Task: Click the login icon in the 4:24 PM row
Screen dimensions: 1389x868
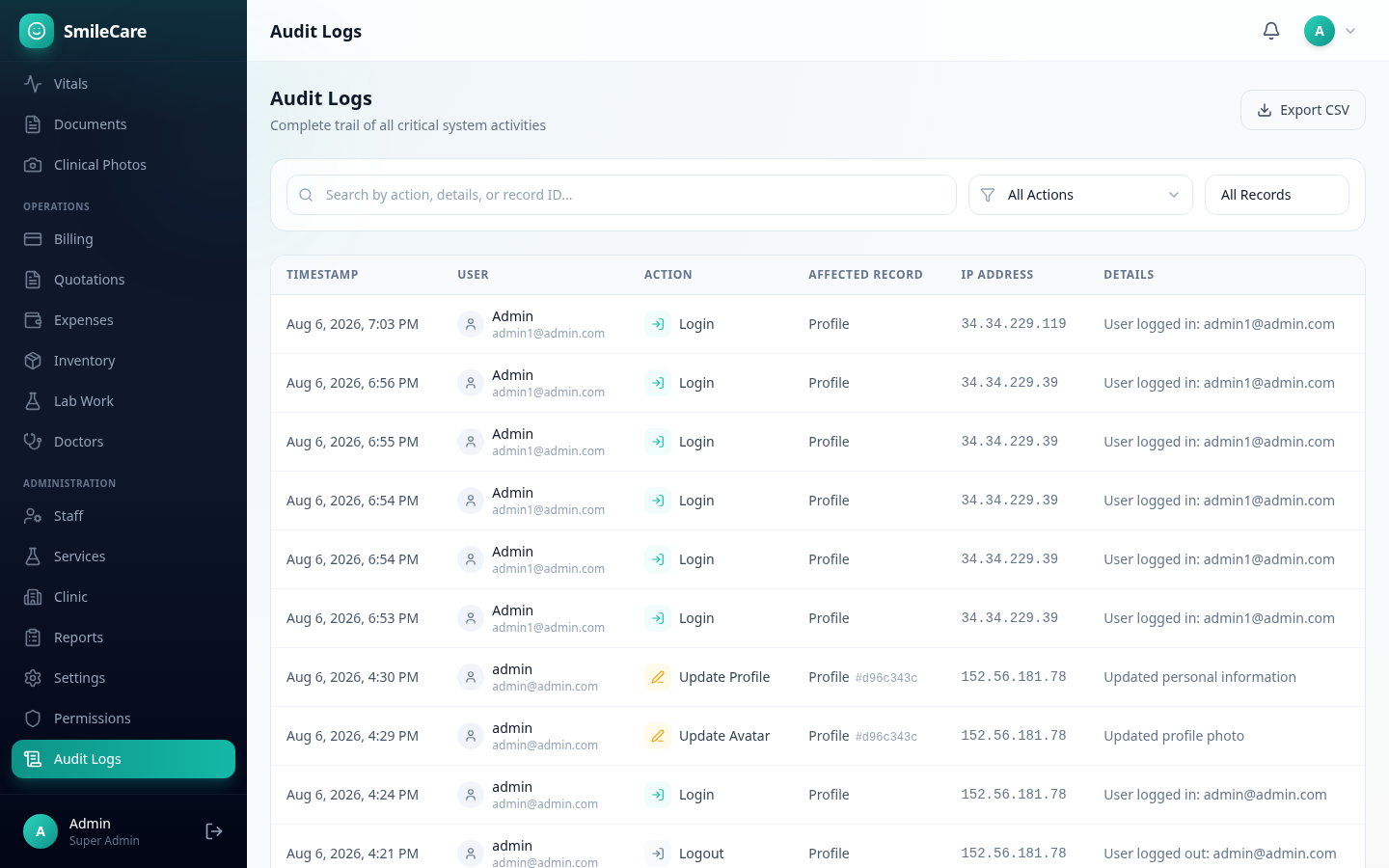Action: pos(658,795)
